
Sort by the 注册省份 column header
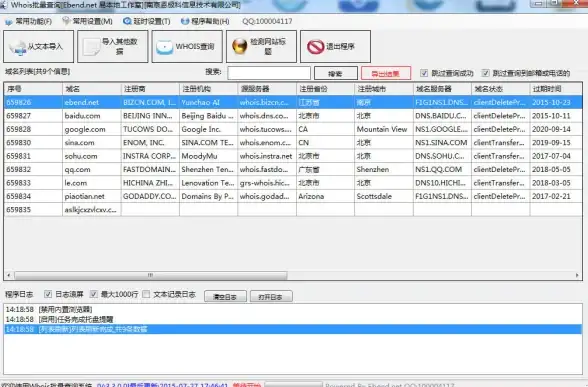click(x=326, y=89)
